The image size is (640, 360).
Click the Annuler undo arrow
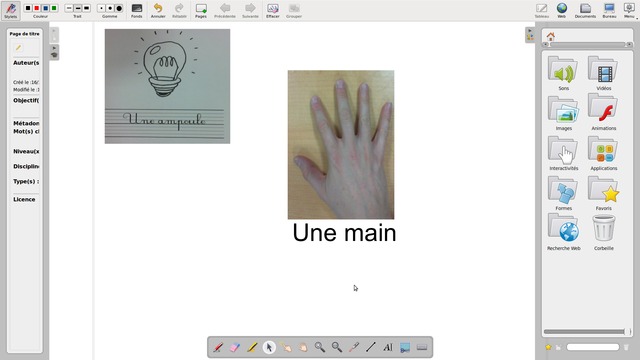tap(158, 11)
